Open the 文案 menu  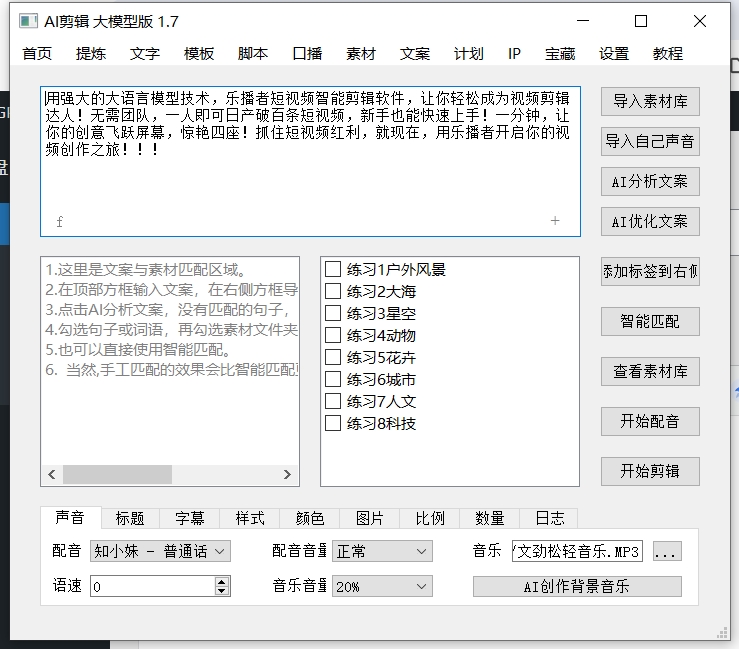coord(415,54)
